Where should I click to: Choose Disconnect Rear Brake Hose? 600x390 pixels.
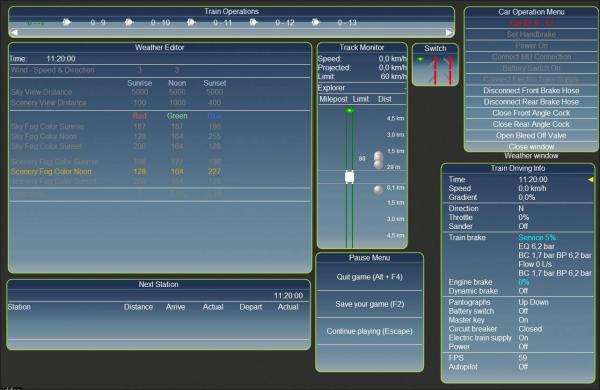click(531, 102)
